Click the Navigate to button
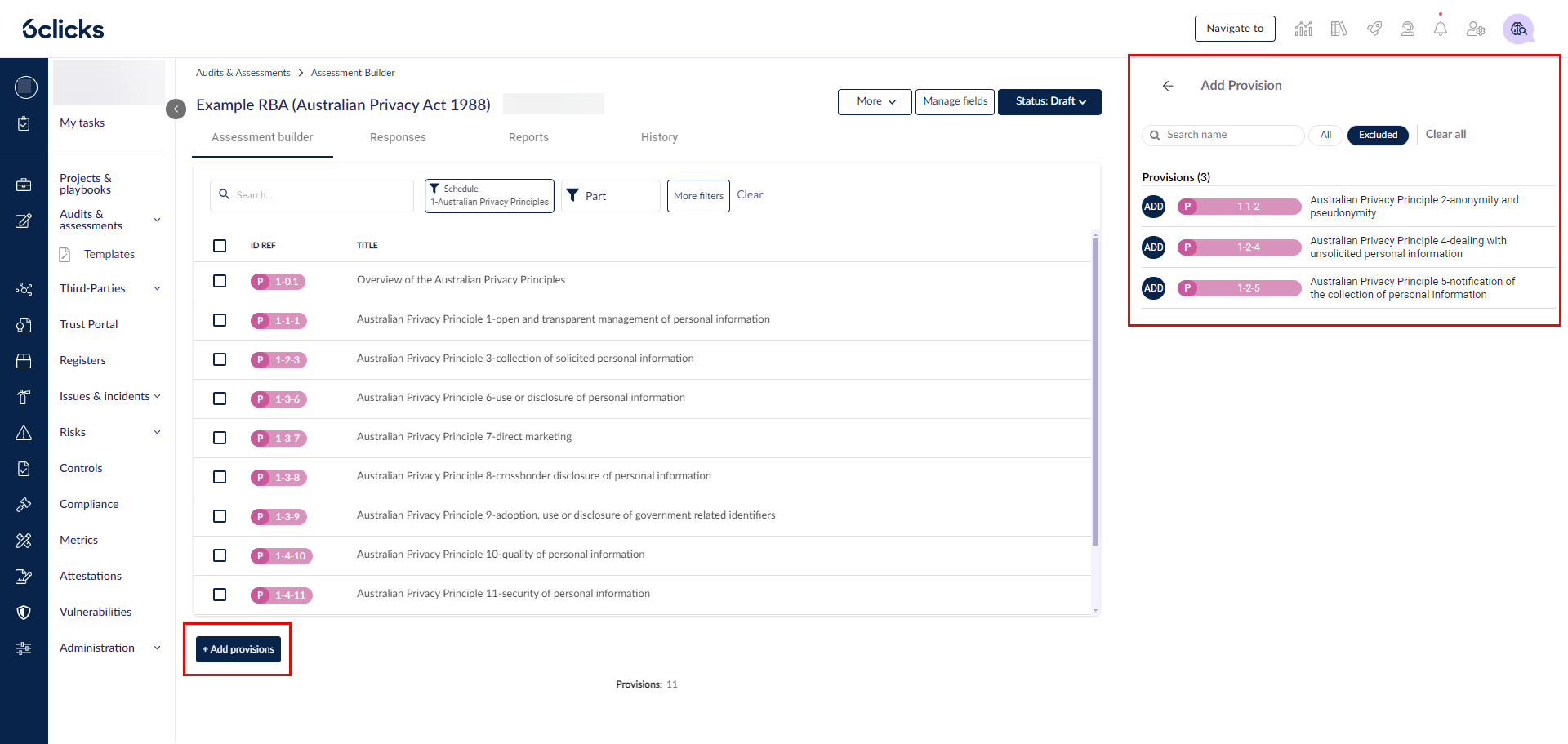This screenshot has width=1568, height=744. (x=1235, y=29)
